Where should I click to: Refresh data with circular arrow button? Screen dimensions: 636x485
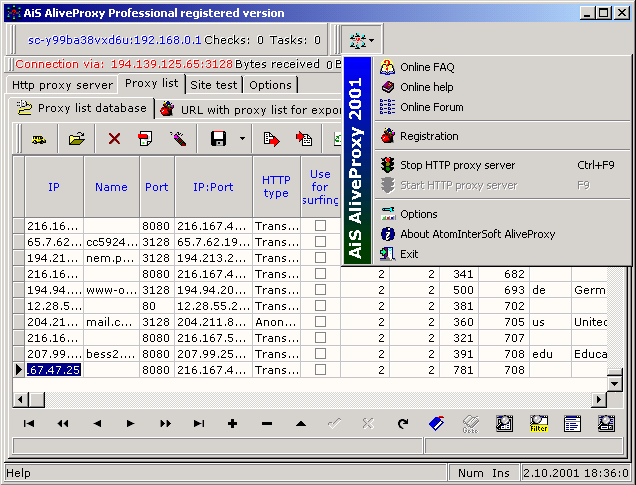pos(403,424)
